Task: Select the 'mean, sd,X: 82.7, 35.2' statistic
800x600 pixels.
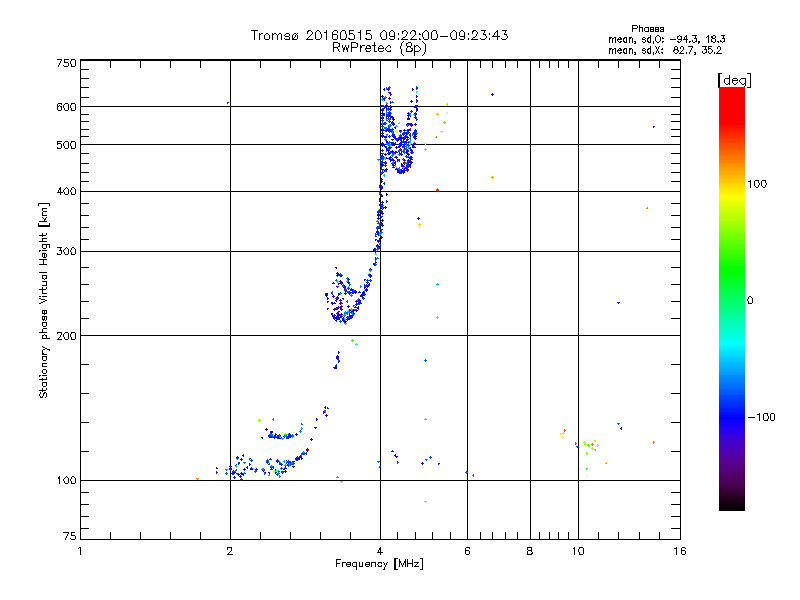Action: point(665,50)
